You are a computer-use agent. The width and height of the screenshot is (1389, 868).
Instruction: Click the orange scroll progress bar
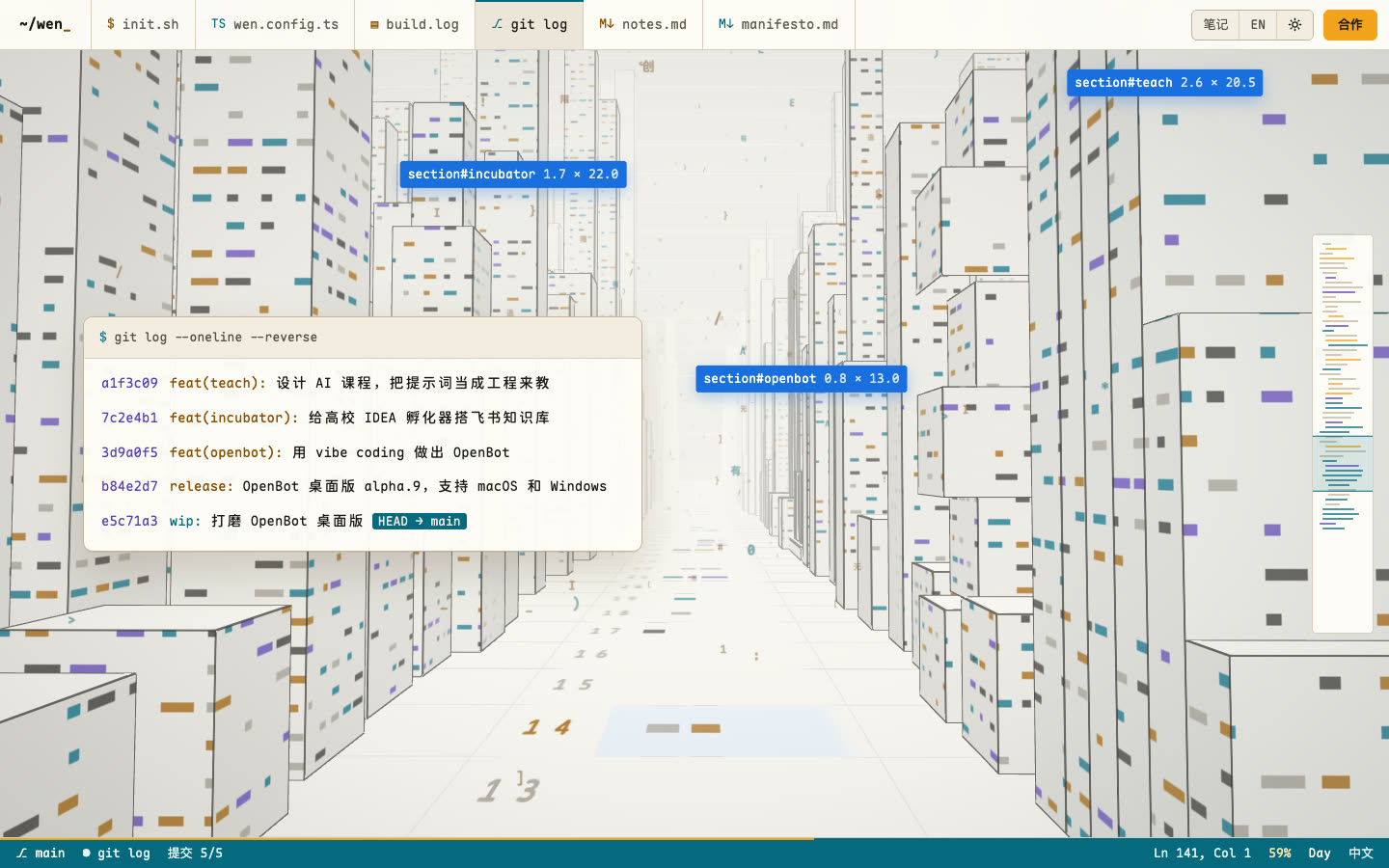[407, 838]
